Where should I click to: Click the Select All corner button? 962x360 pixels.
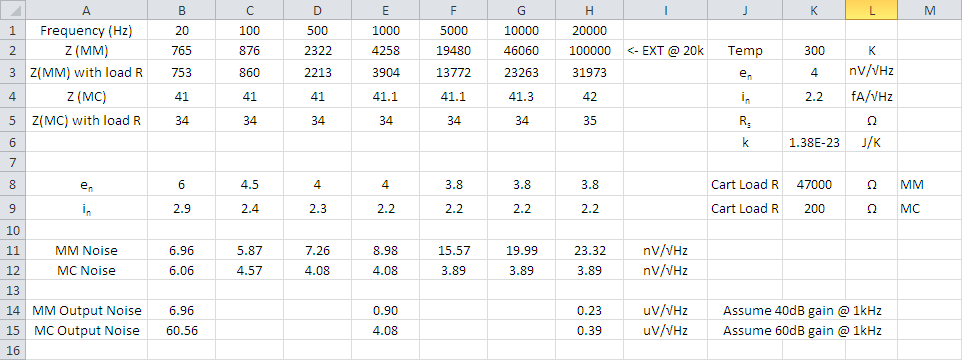tap(12, 10)
